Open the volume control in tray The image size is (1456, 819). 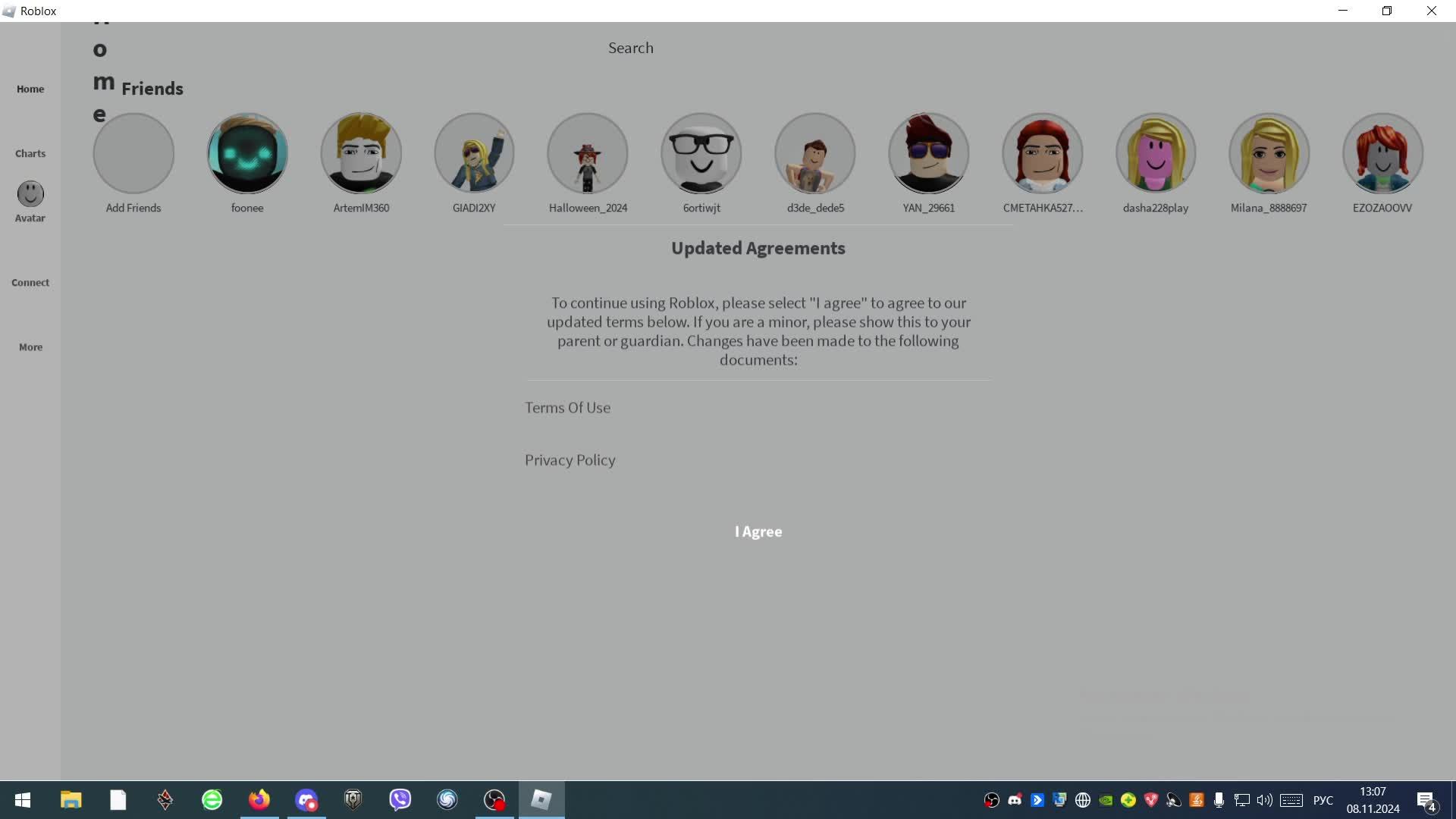pyautogui.click(x=1265, y=800)
